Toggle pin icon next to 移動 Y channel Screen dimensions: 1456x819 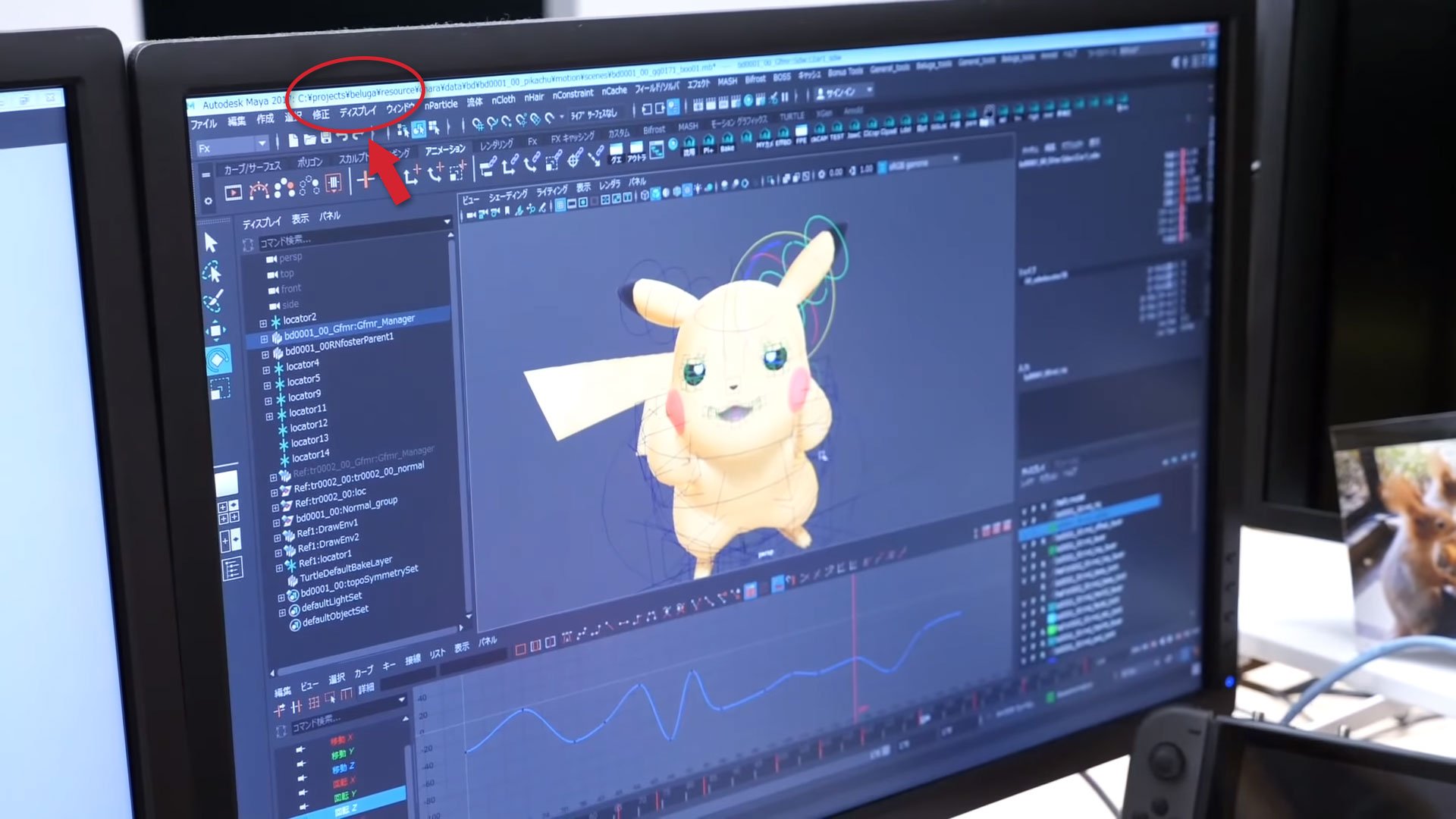(301, 764)
